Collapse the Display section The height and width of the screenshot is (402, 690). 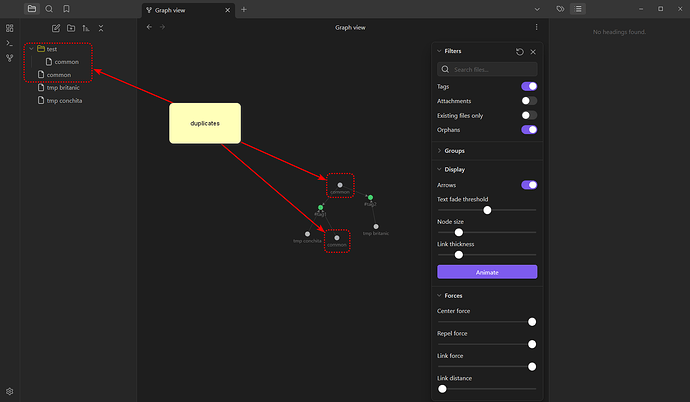point(439,169)
